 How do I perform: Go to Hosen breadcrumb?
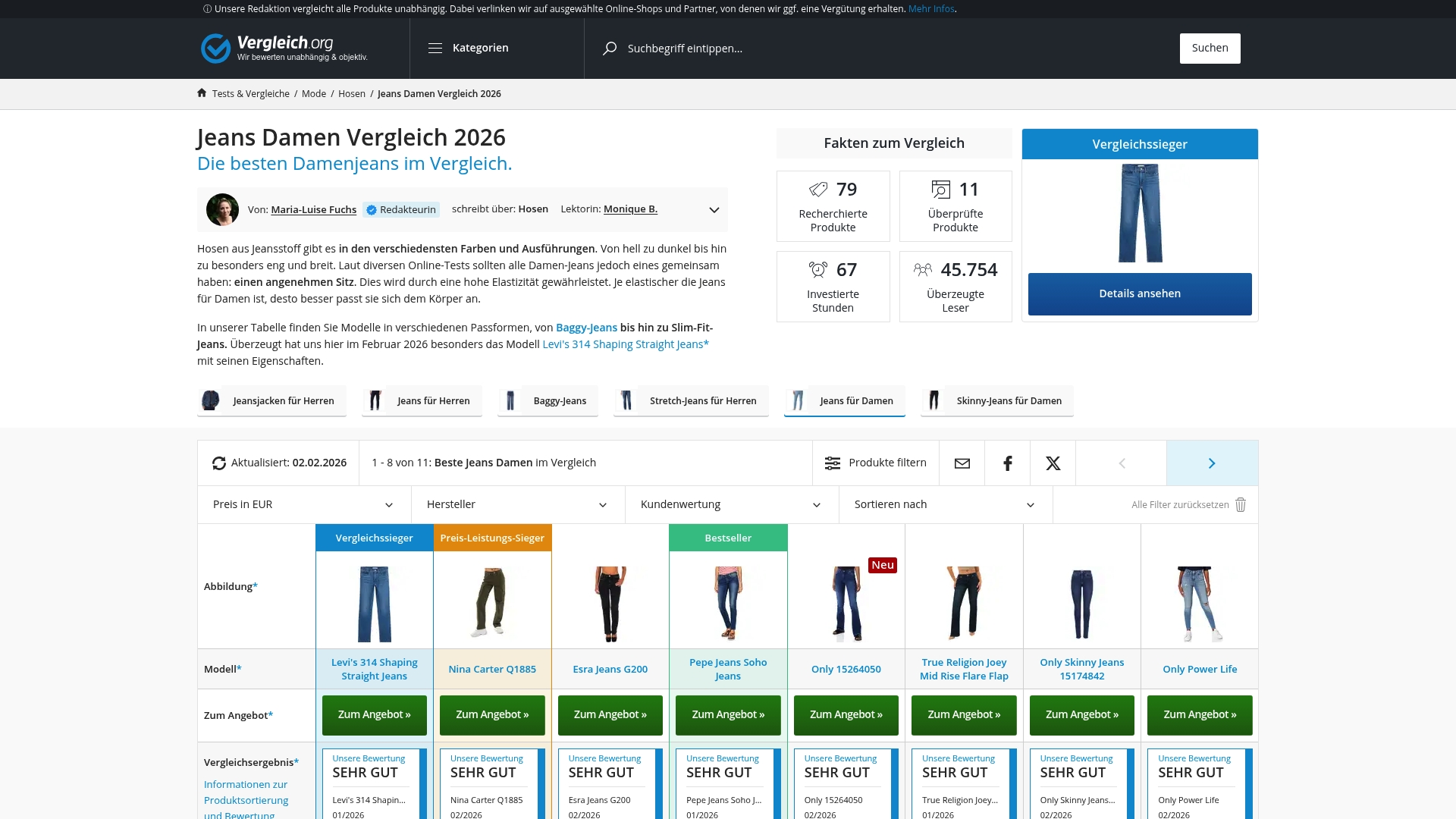tap(352, 93)
